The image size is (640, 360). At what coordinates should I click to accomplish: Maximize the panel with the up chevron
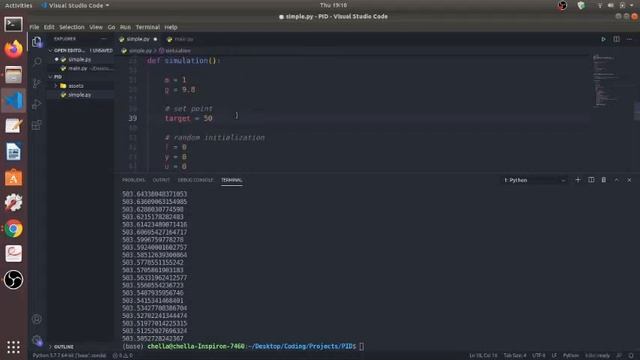coord(616,180)
